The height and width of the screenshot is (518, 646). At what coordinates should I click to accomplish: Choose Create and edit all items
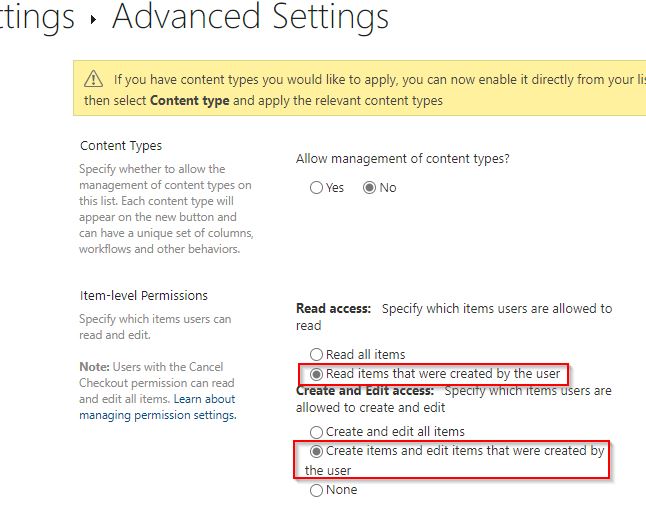[x=317, y=432]
